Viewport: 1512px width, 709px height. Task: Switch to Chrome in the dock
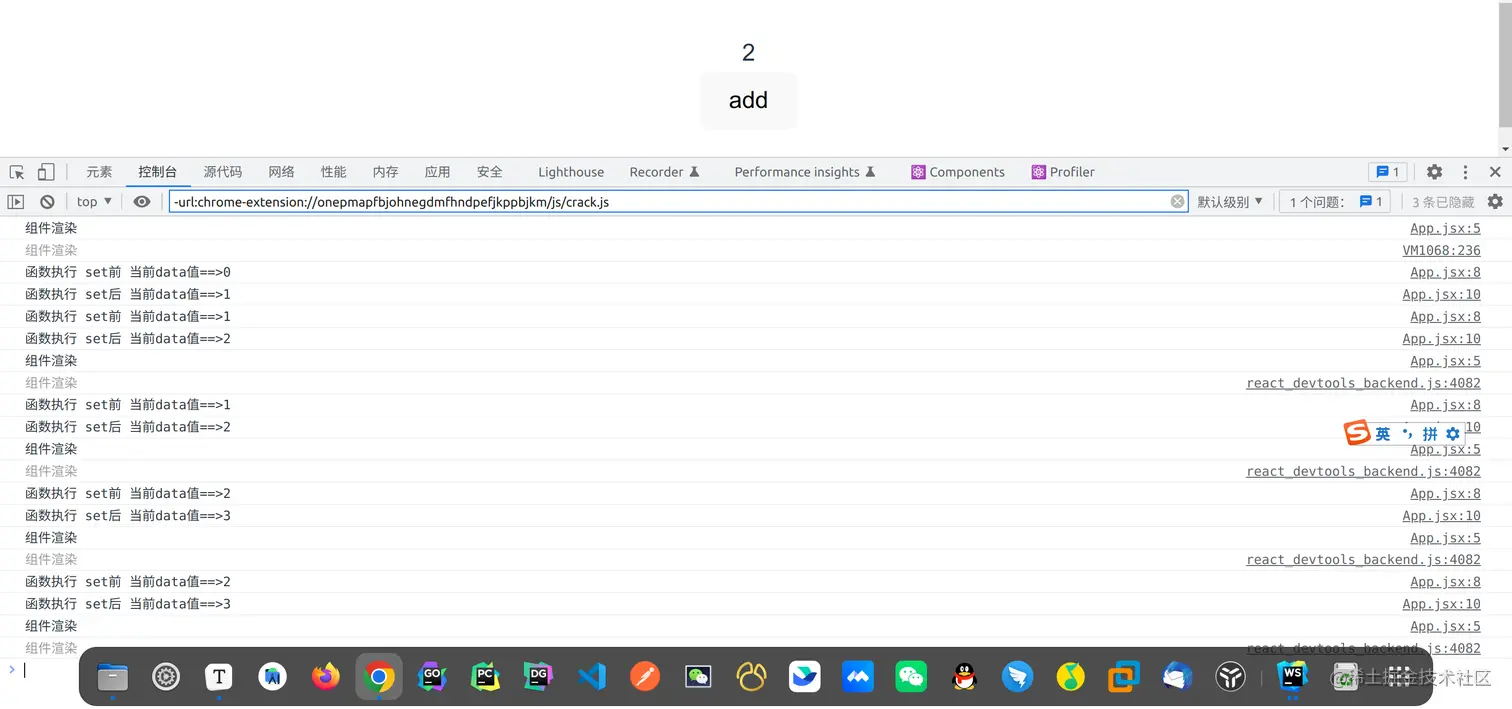[379, 677]
